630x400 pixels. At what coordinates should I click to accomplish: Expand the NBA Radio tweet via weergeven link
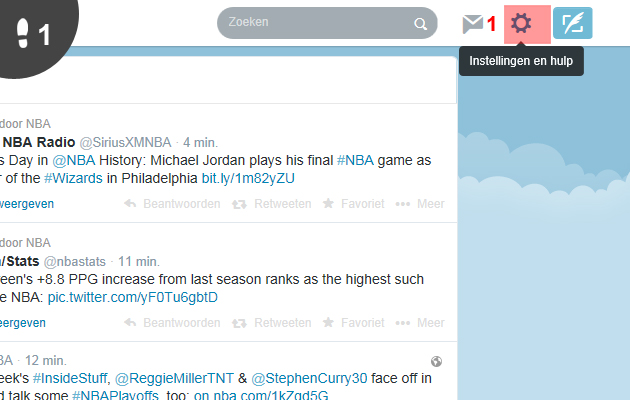coord(27,204)
